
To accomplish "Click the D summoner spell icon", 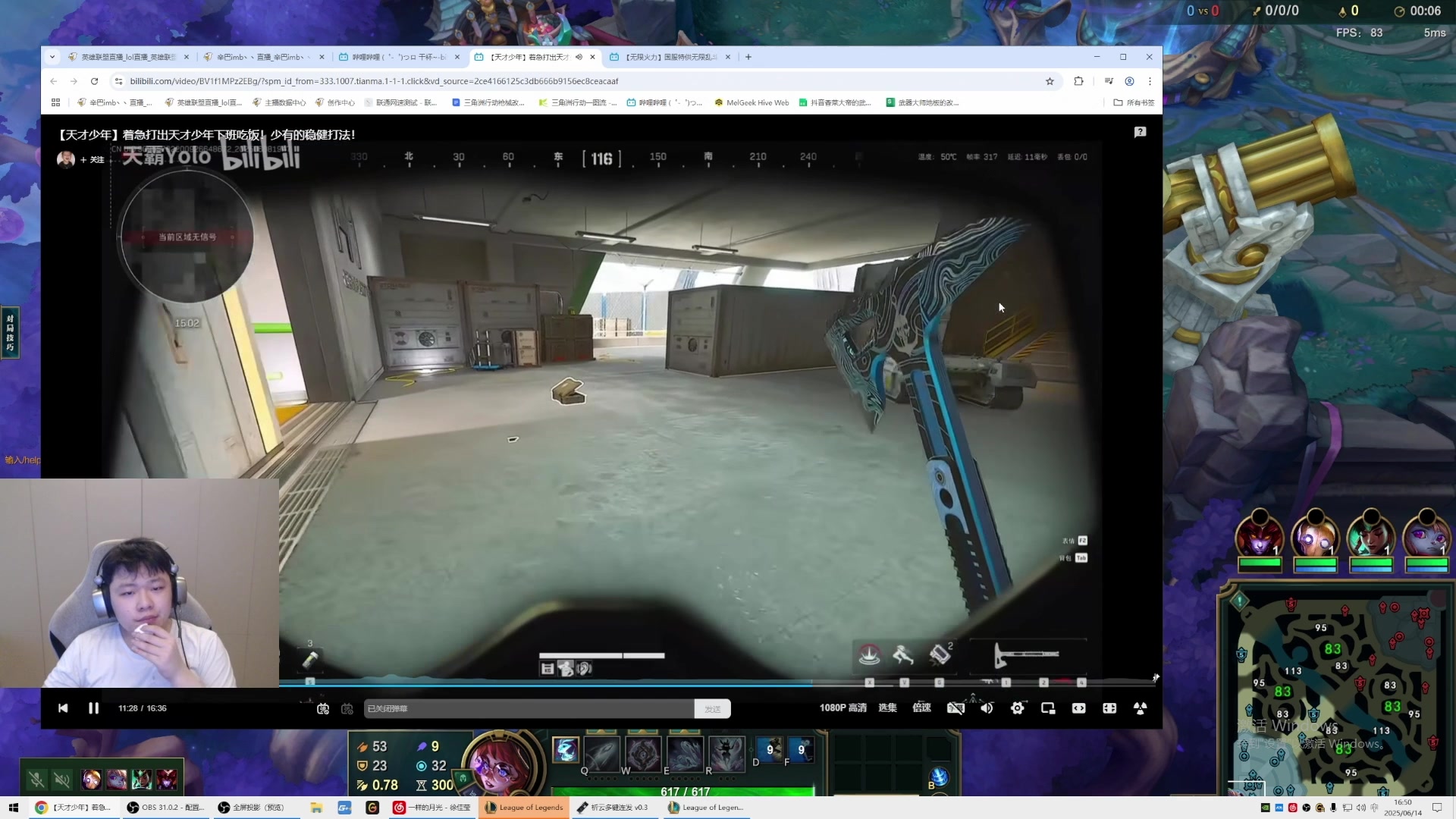I will (x=769, y=749).
